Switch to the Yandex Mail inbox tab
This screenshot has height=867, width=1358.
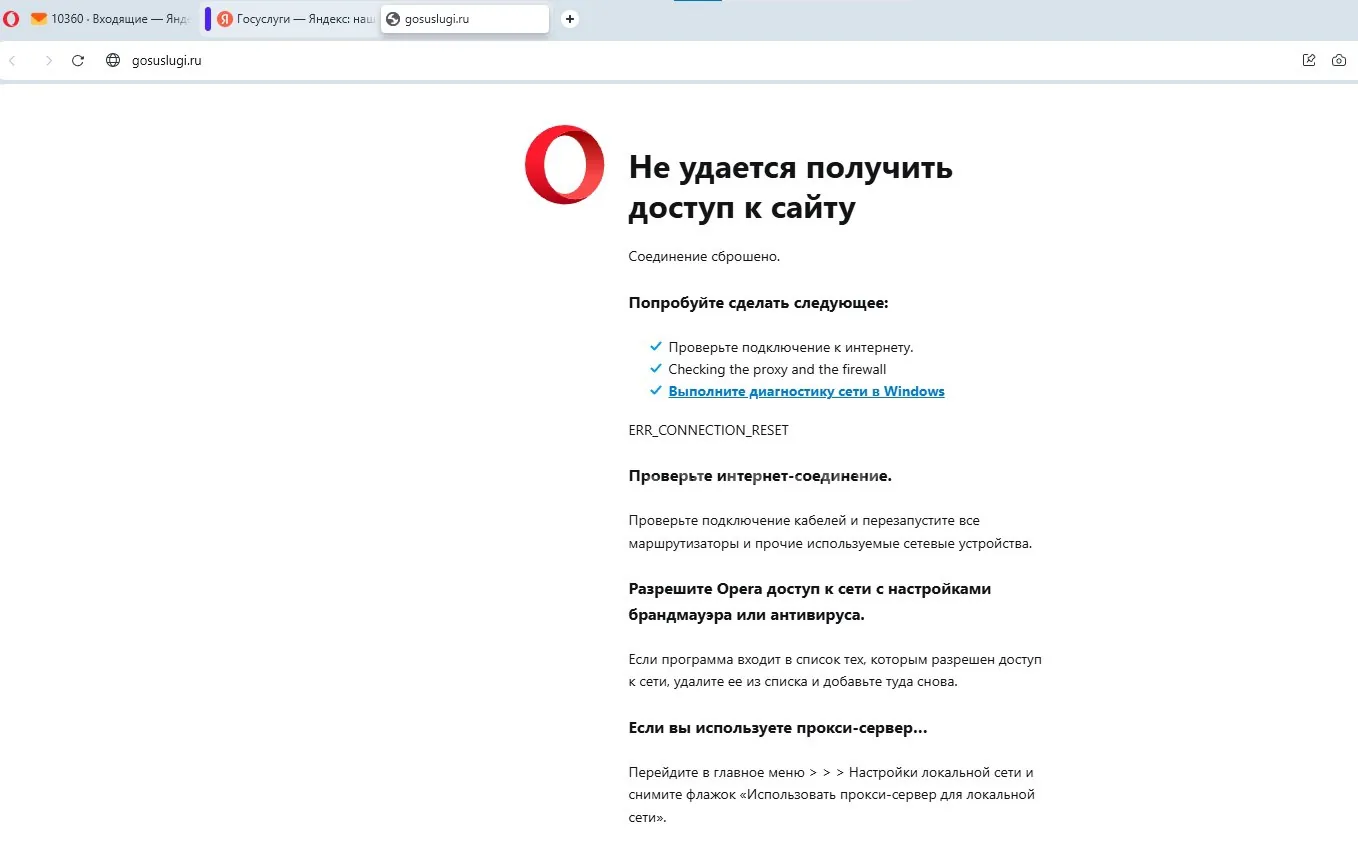[110, 19]
